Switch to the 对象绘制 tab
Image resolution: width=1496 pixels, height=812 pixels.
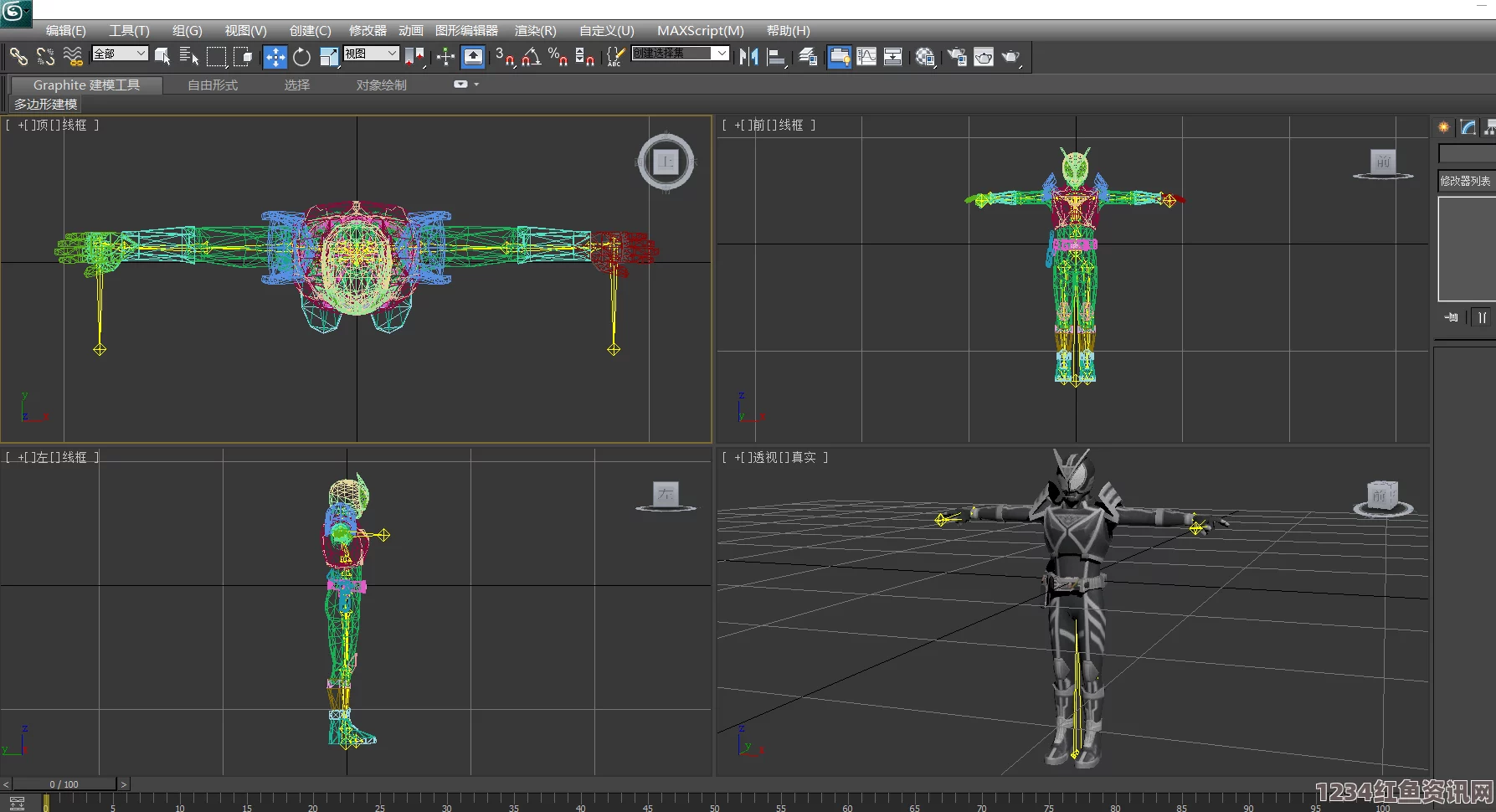pyautogui.click(x=381, y=85)
